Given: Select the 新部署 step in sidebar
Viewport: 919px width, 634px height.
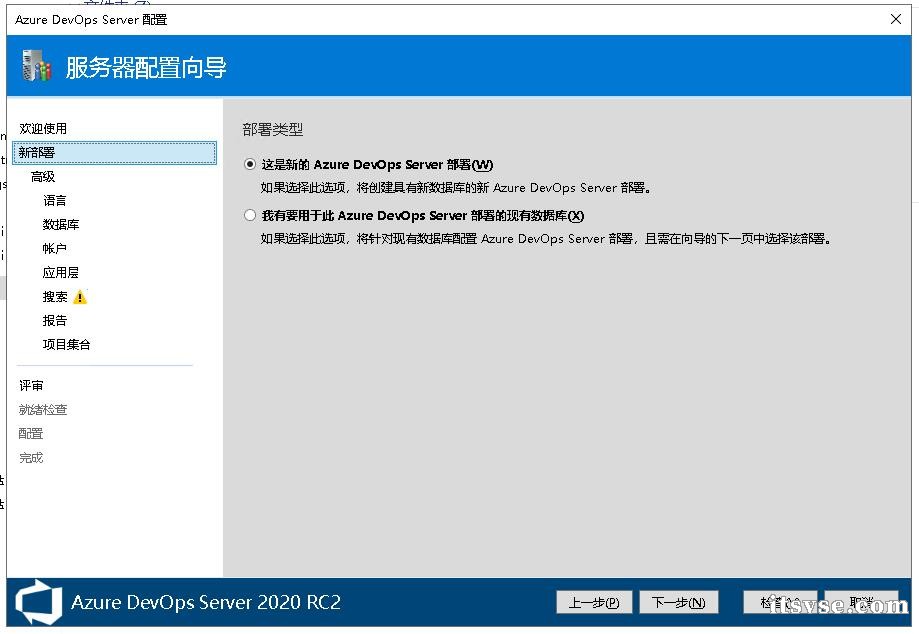Looking at the screenshot, I should point(114,153).
